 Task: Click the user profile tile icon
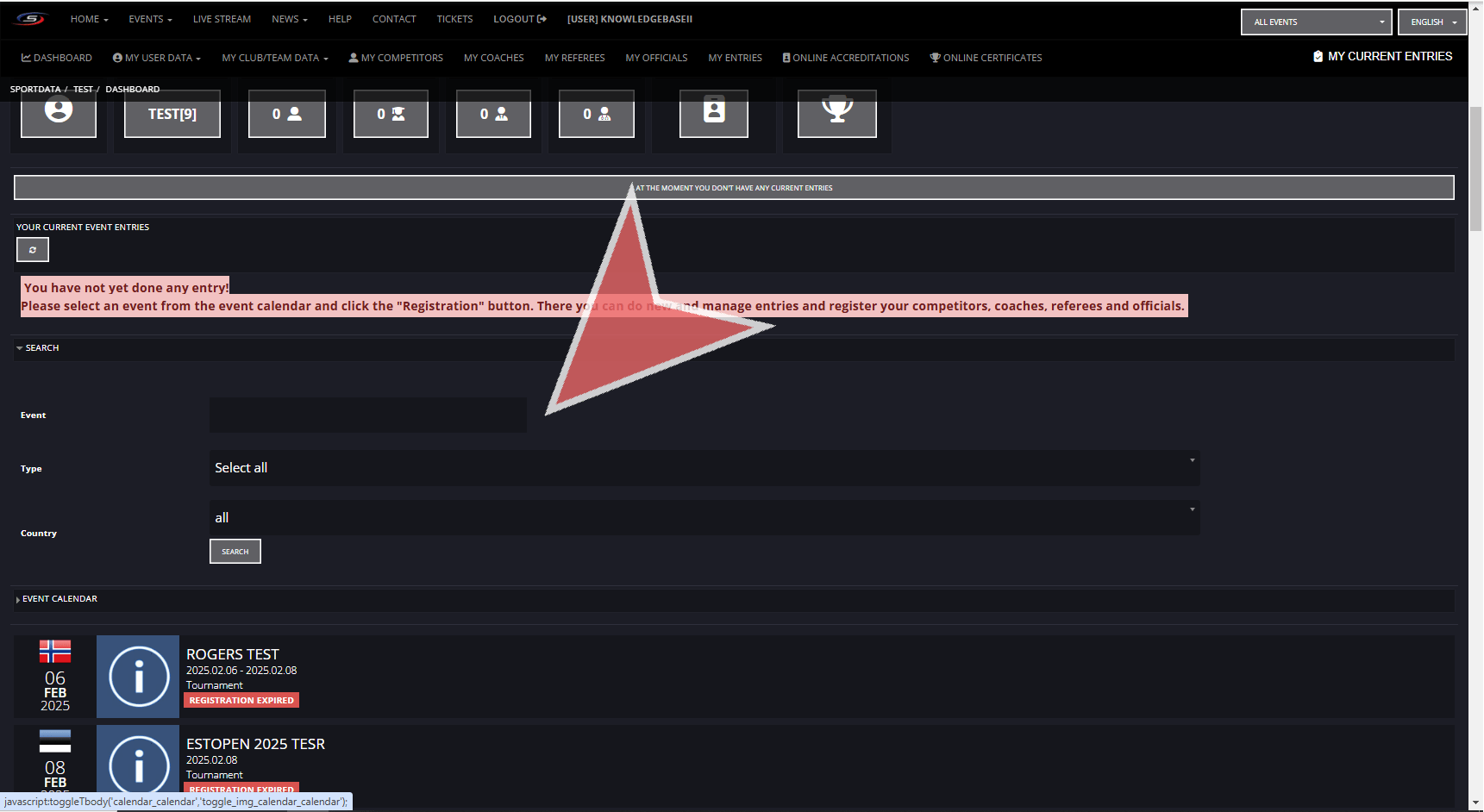(59, 113)
